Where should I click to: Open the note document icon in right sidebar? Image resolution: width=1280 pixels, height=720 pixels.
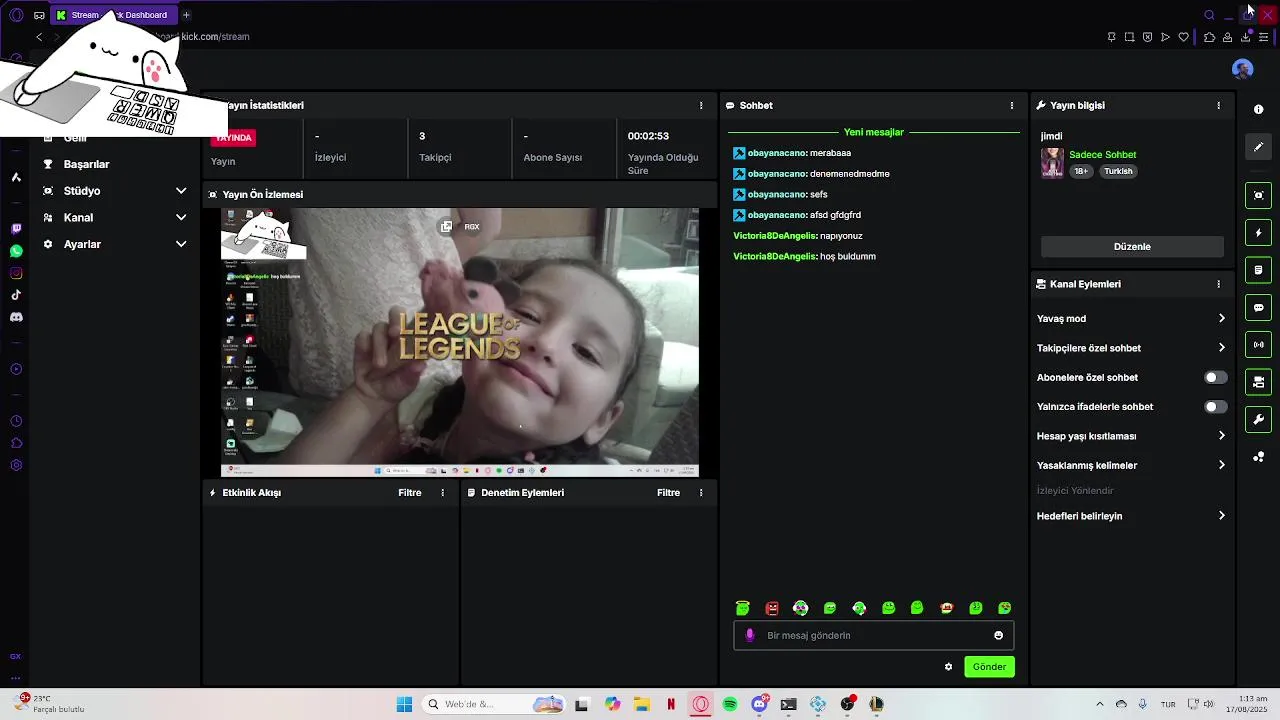(1258, 270)
